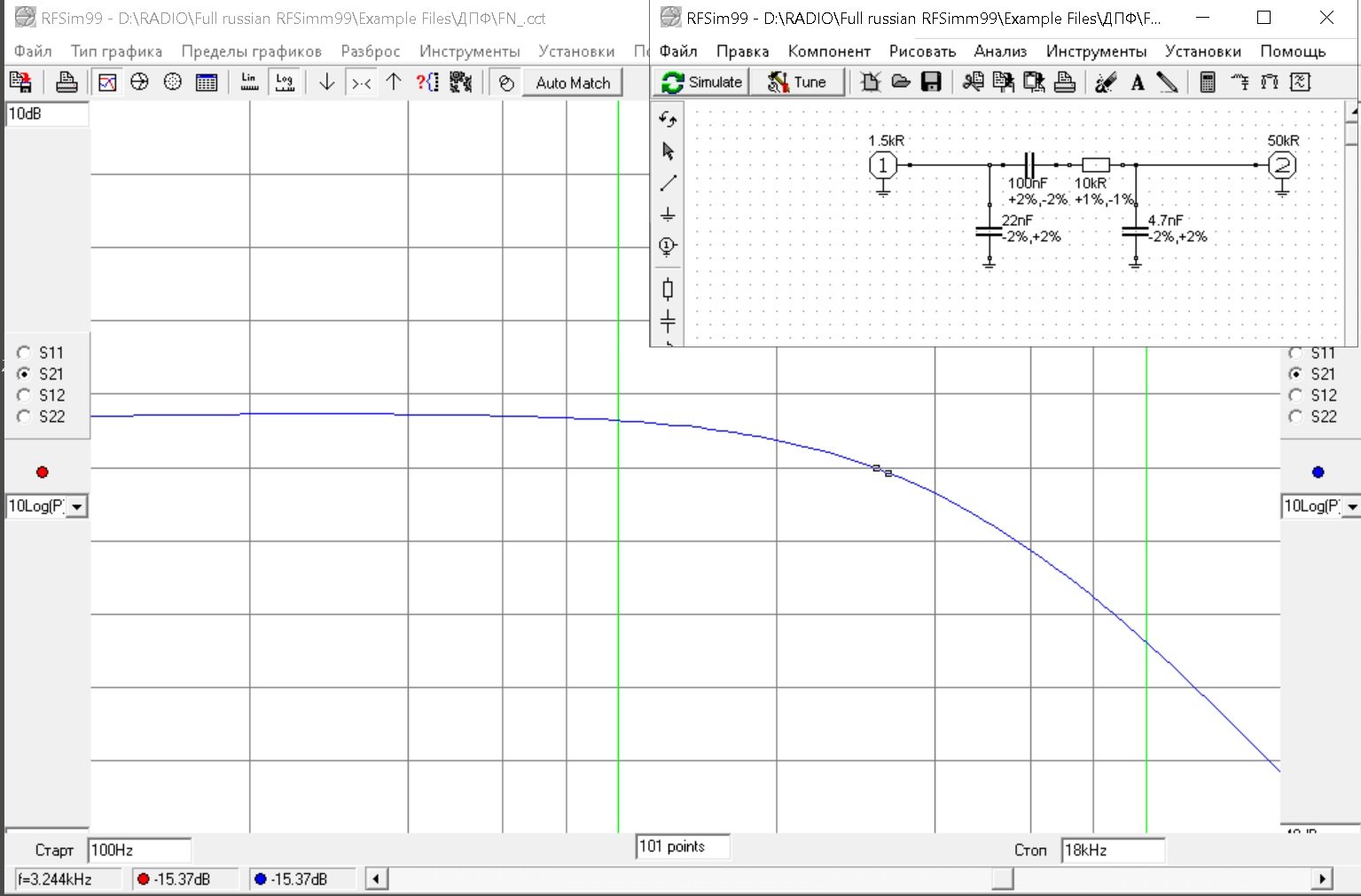
Task: Open the Файл menu in graph window
Action: tap(33, 51)
